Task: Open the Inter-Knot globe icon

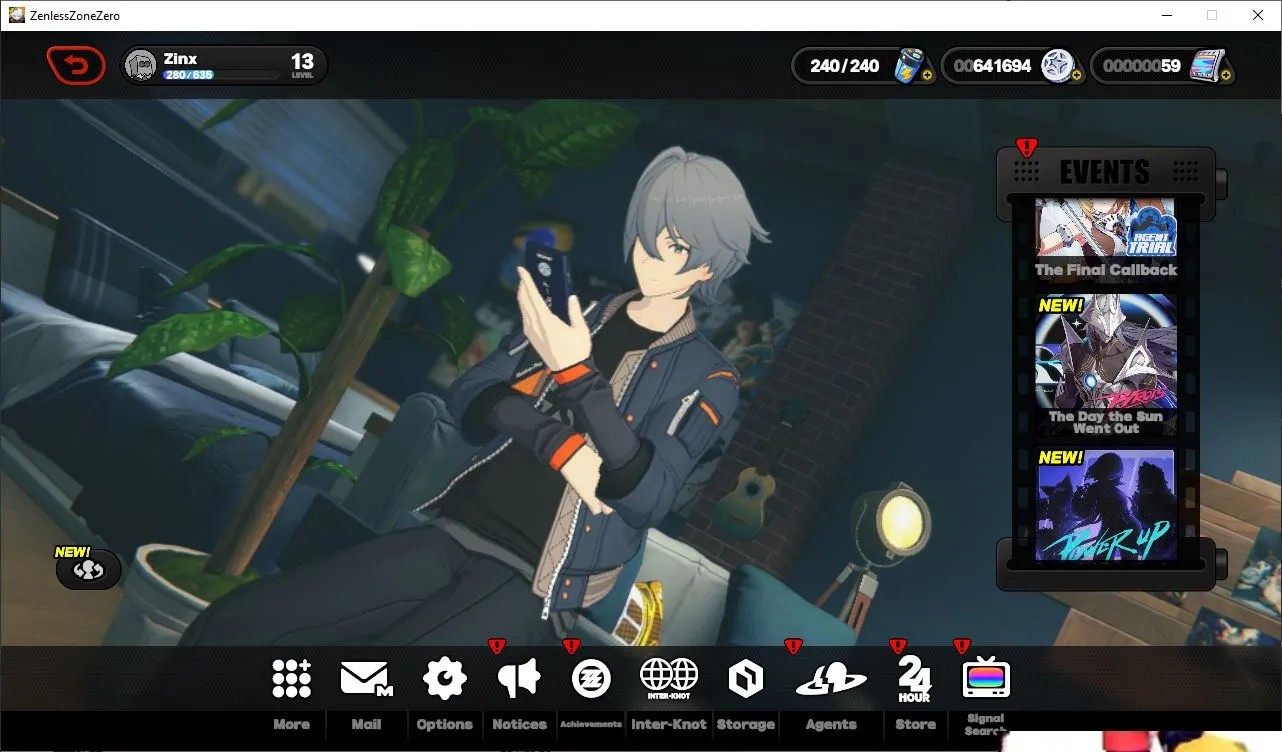Action: coord(669,679)
